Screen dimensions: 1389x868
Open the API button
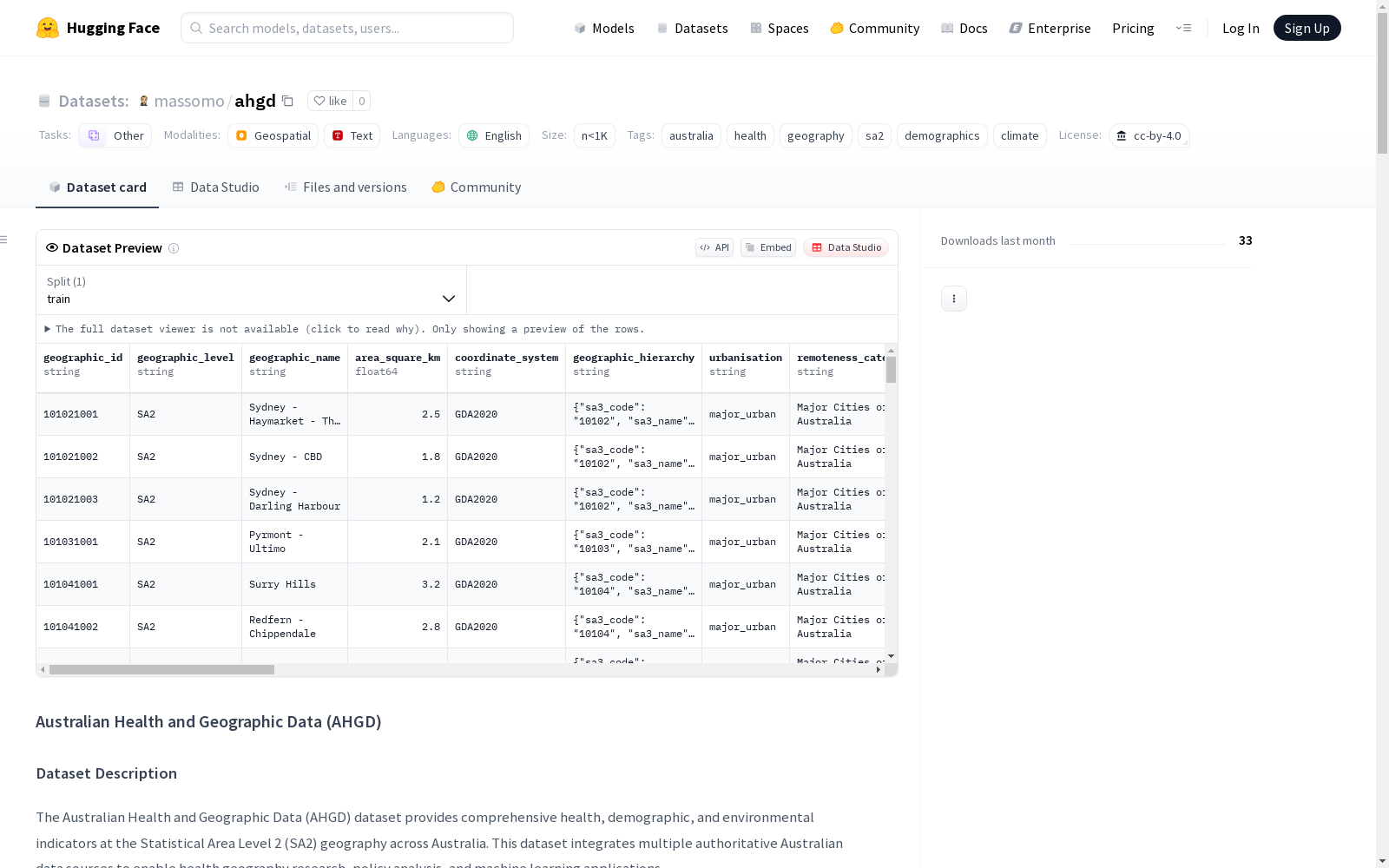click(714, 247)
